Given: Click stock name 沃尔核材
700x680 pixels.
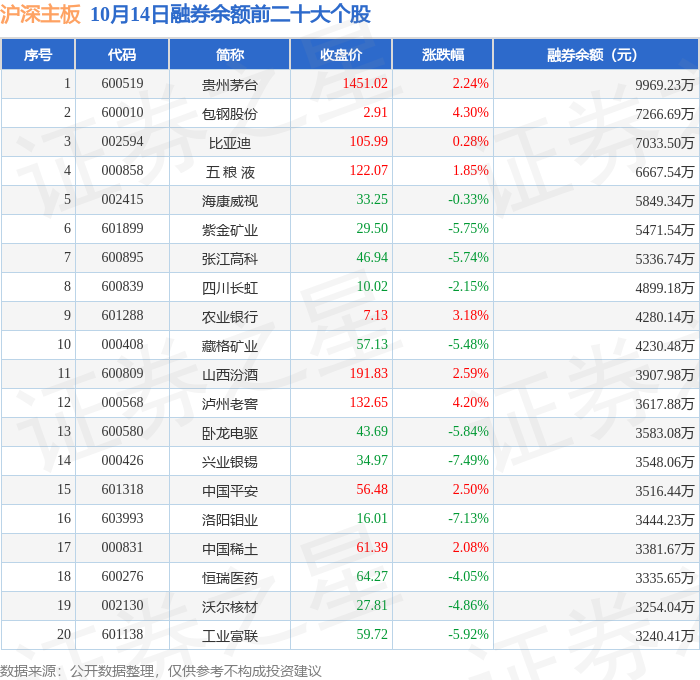Looking at the screenshot, I should (229, 607).
